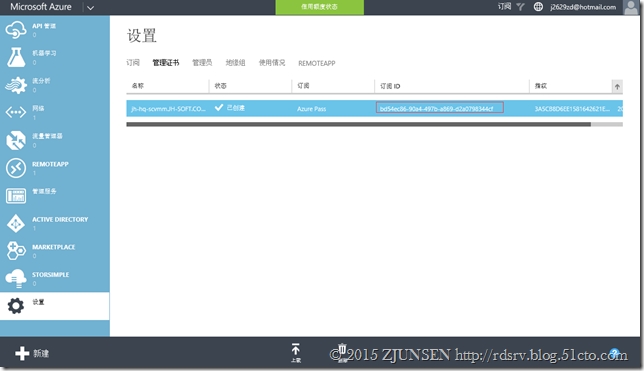Screen dimensions: 644x371
Task: Click the 上载 upload arrow icon
Action: click(296, 350)
